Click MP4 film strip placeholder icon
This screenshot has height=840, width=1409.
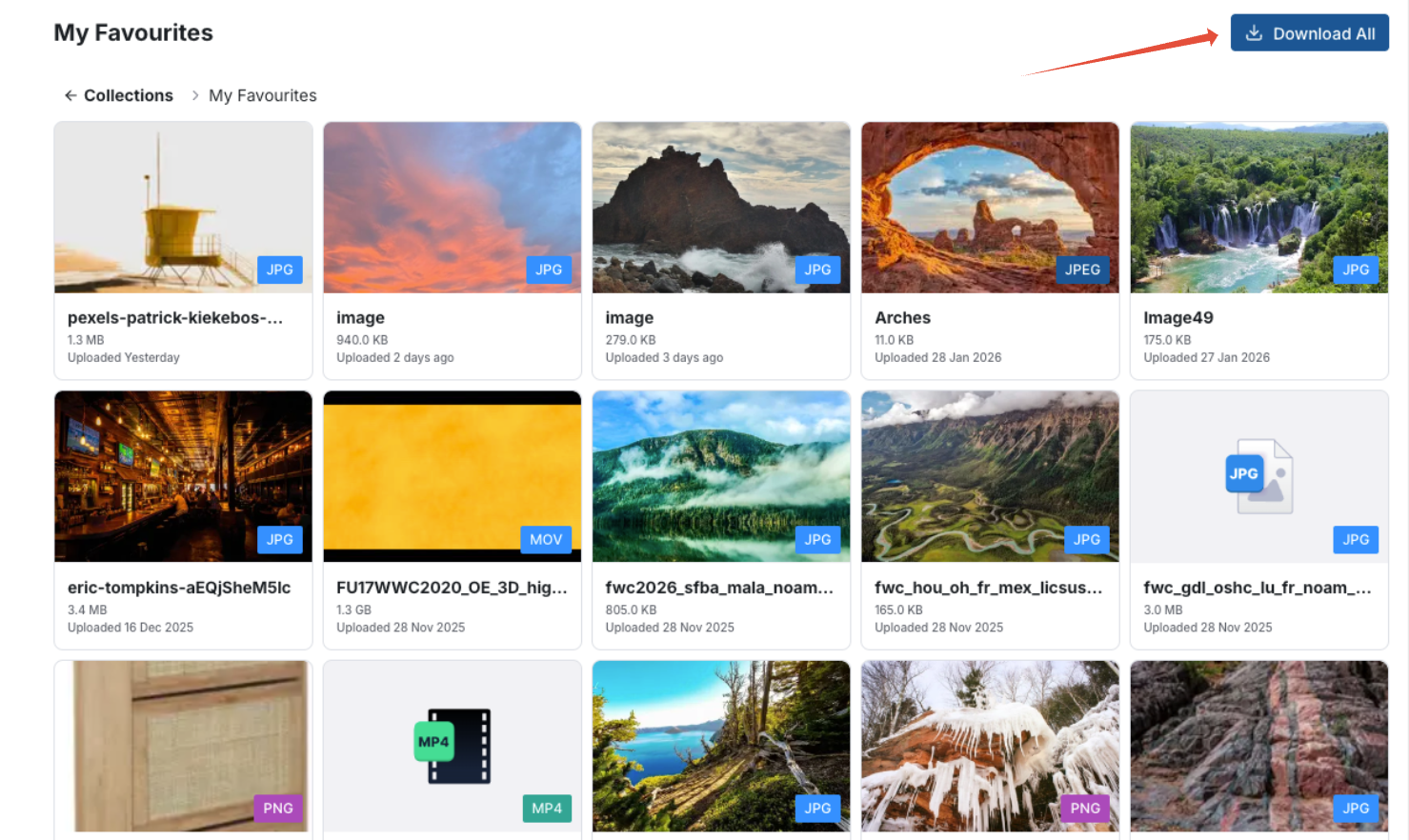point(453,746)
